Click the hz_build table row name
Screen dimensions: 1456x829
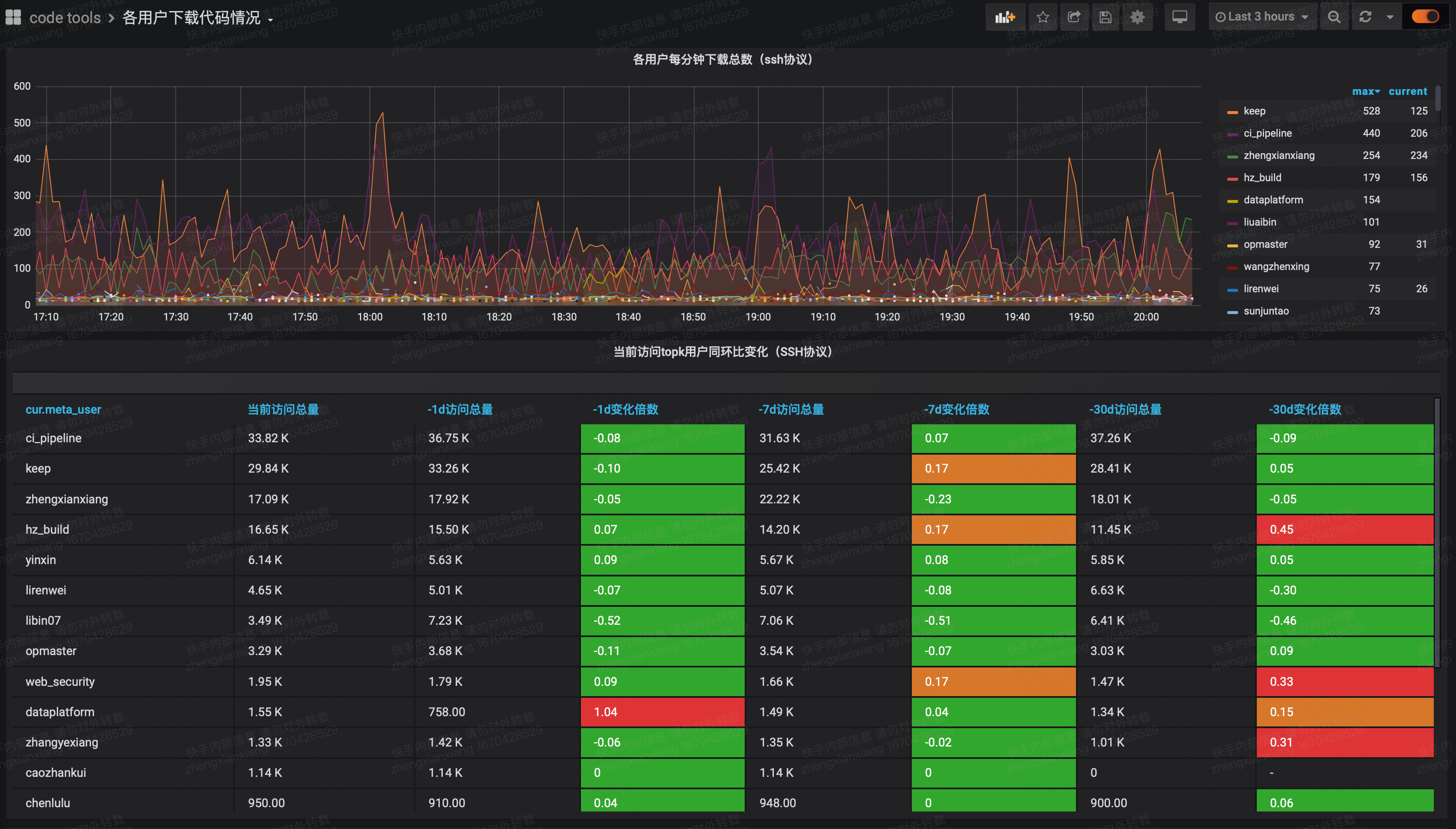point(47,529)
